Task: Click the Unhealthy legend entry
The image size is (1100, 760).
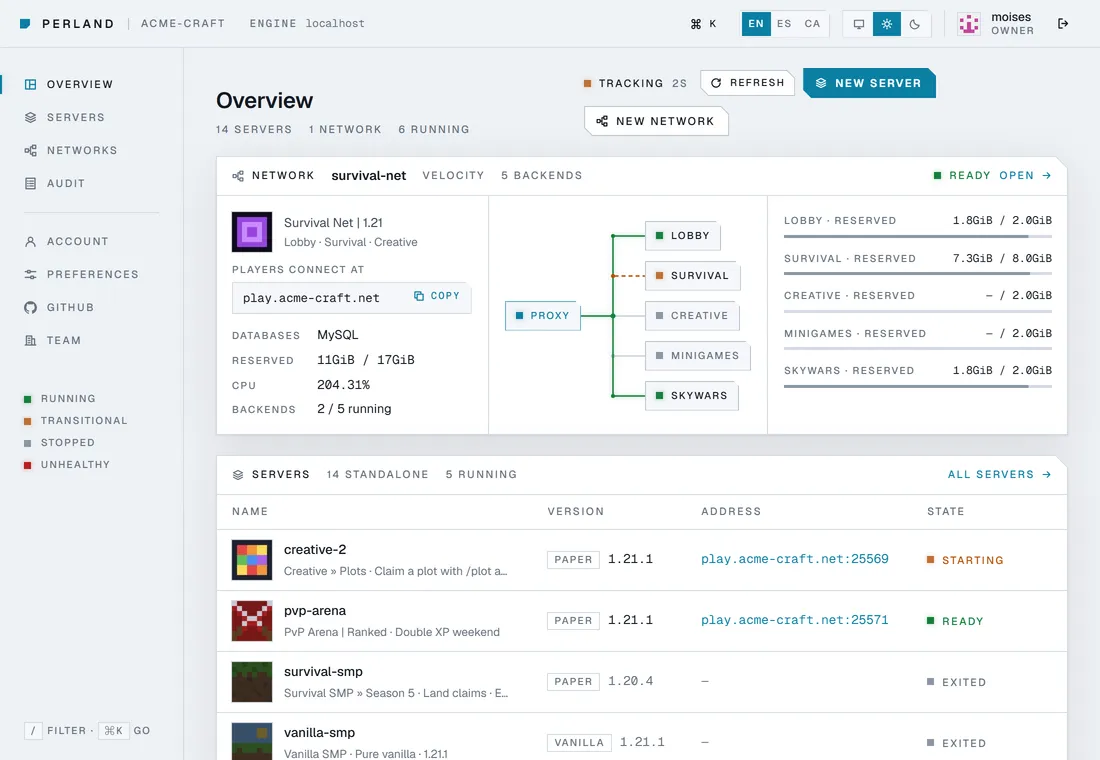Action: coord(67,465)
